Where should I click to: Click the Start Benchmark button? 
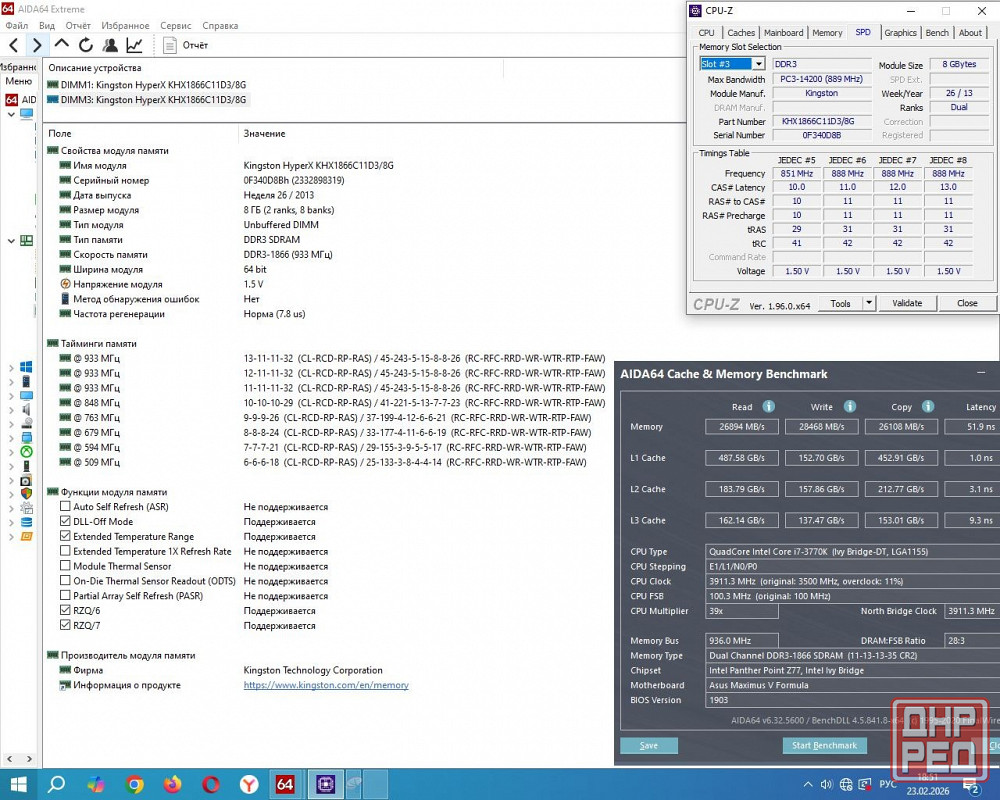click(x=824, y=745)
